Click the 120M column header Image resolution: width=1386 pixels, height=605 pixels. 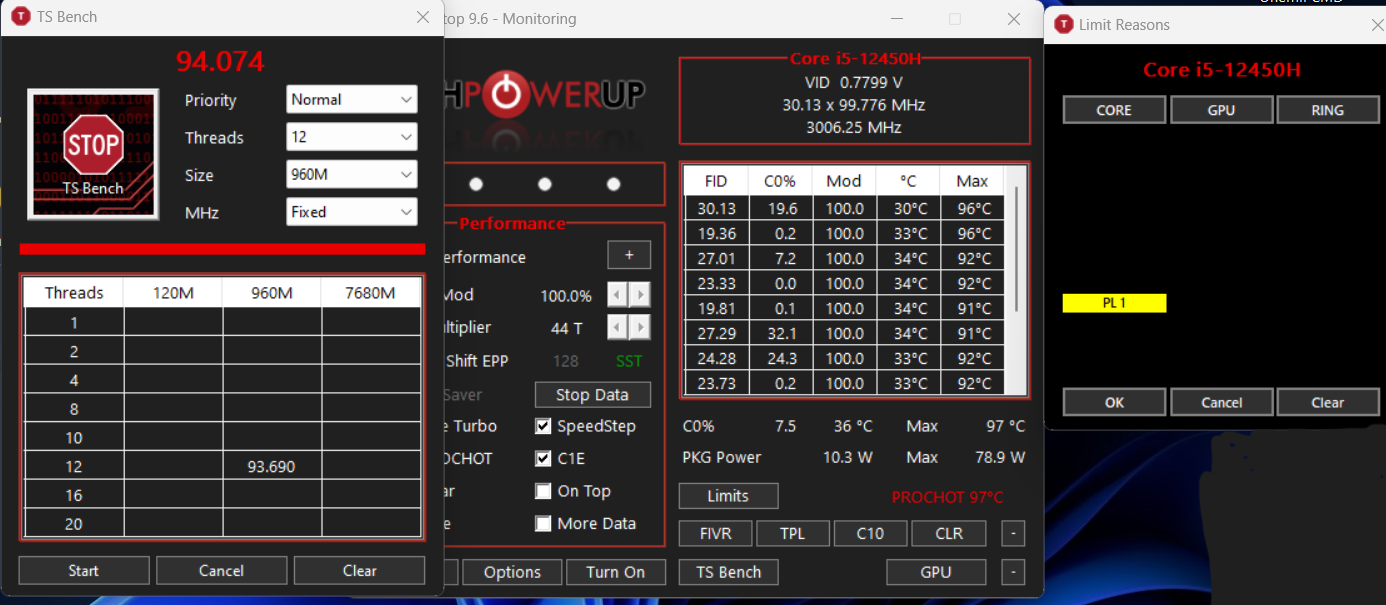tap(173, 293)
